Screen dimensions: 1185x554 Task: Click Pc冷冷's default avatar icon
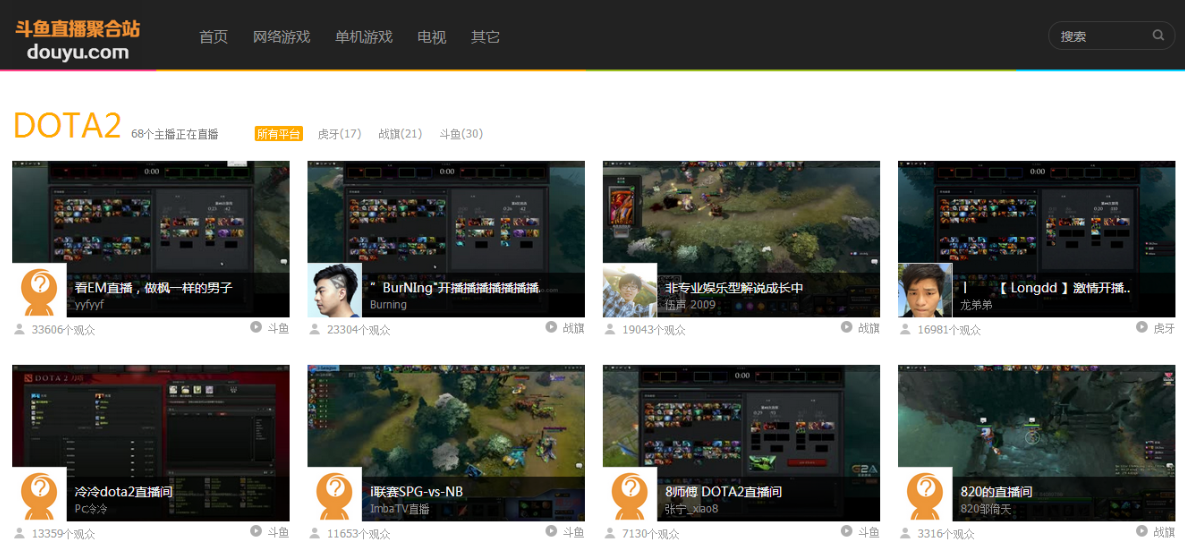[39, 494]
